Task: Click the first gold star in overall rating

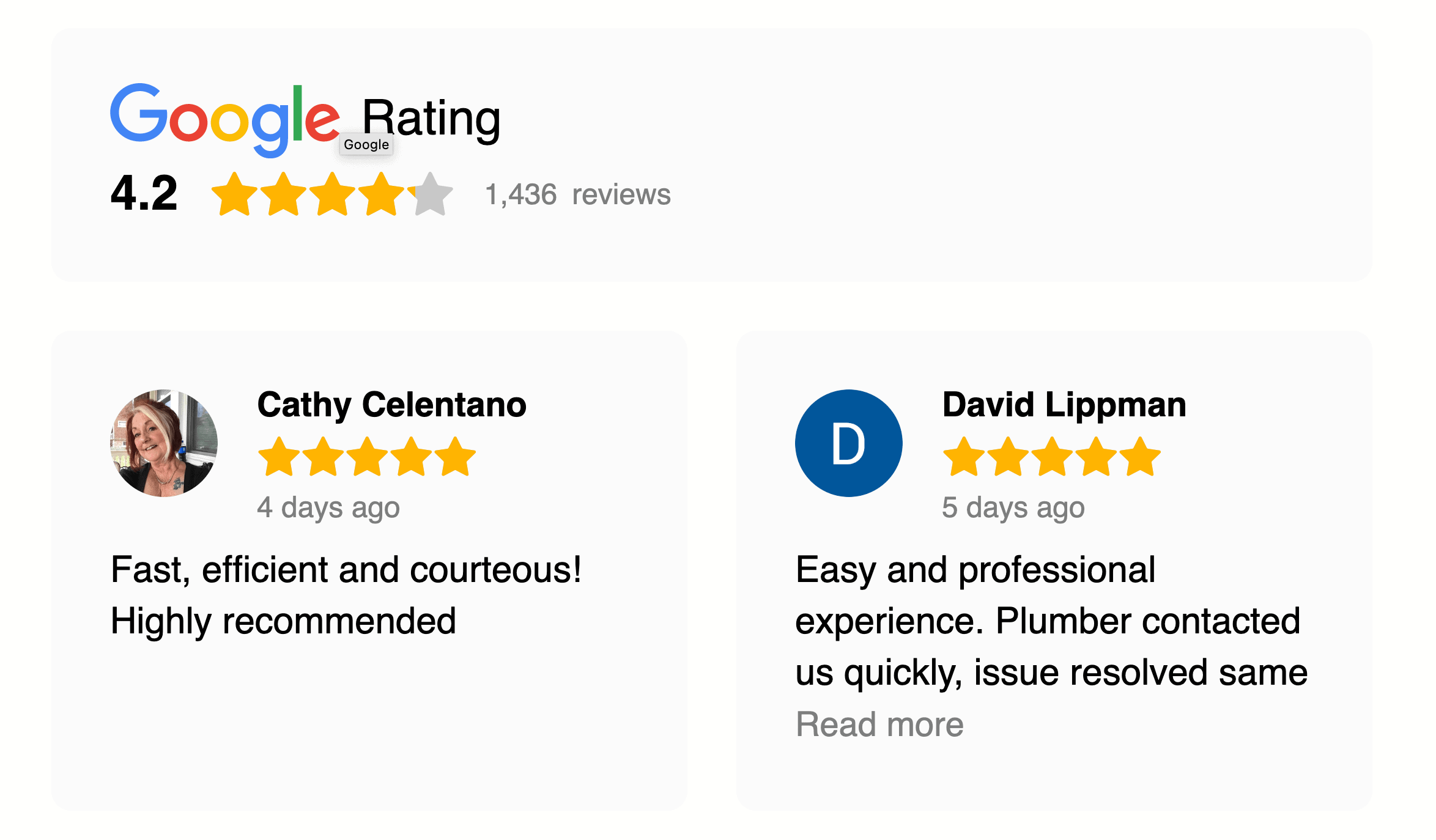Action: coord(234,194)
